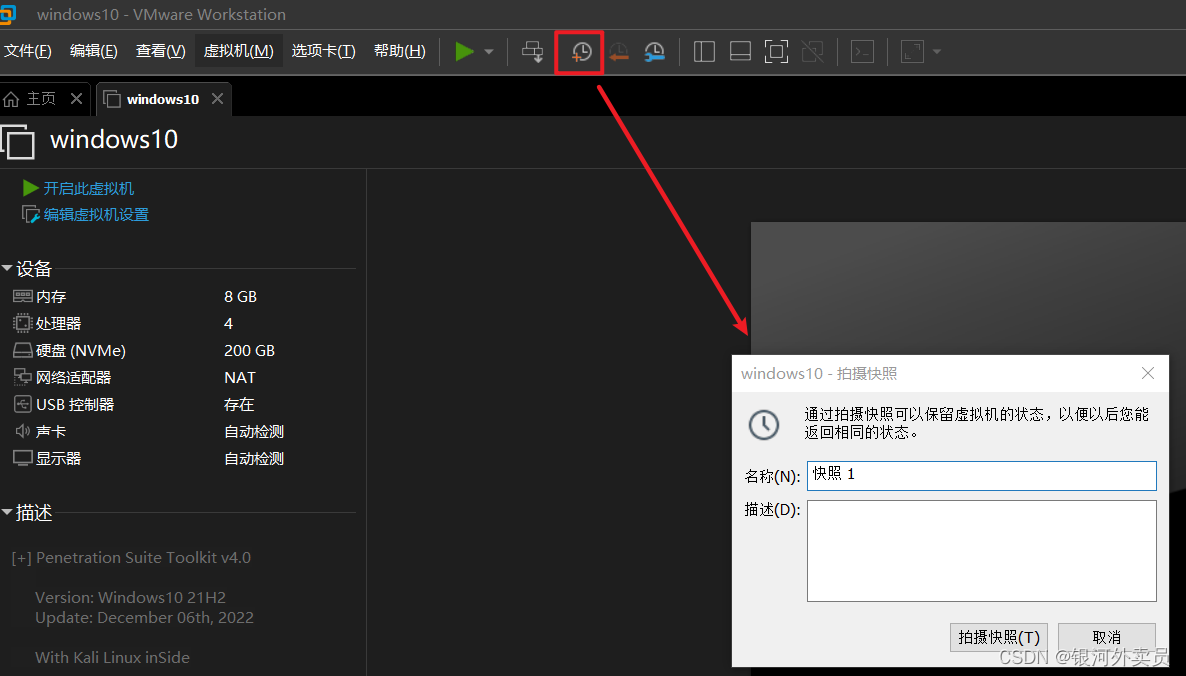The width and height of the screenshot is (1186, 676).
Task: Open the 帮助(H) menu
Action: coord(399,51)
